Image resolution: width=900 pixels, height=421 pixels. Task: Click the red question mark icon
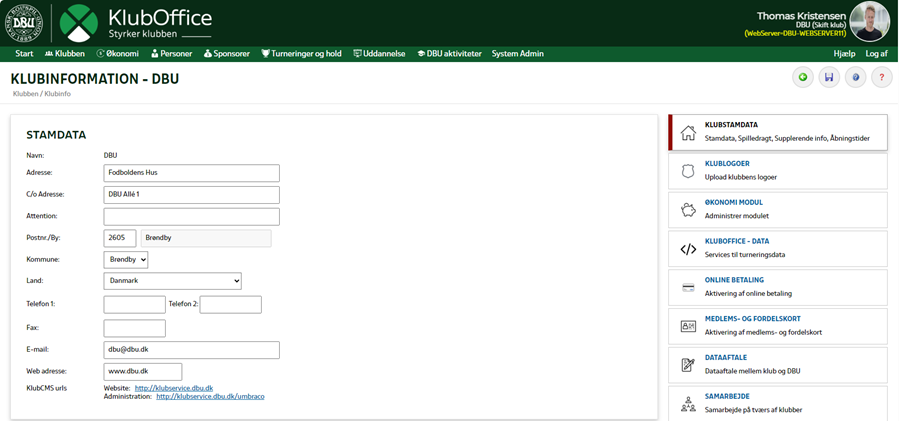click(882, 77)
